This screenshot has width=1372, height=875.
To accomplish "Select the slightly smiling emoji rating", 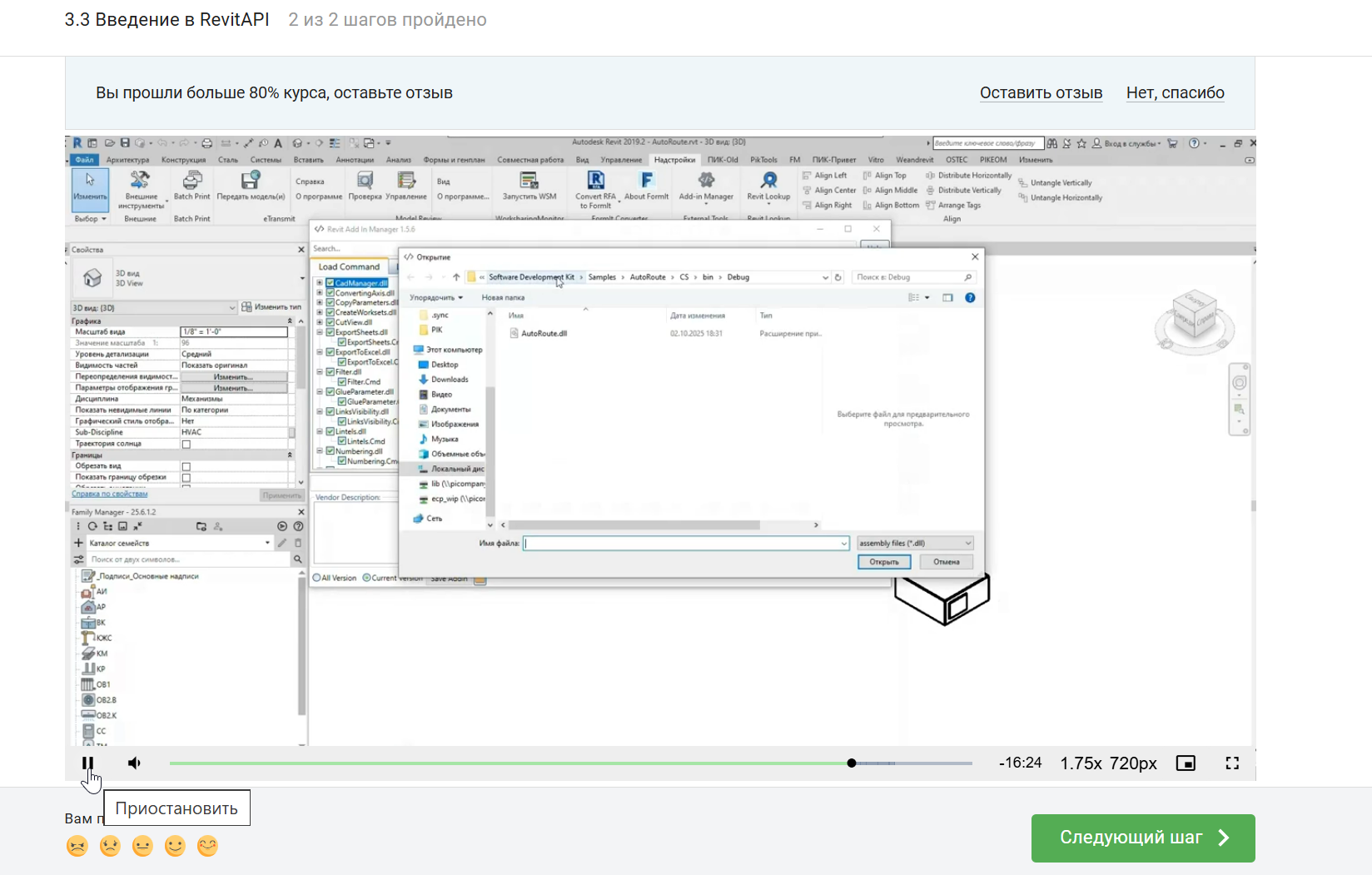I will 175,846.
